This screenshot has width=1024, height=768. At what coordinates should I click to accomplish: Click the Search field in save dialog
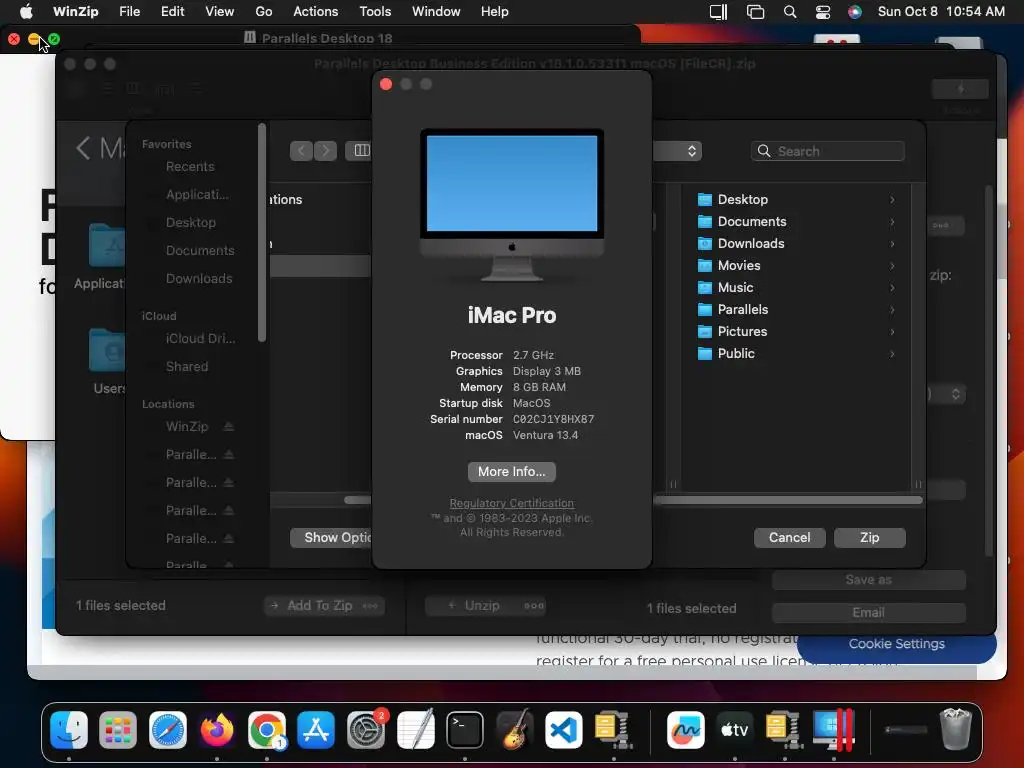coord(827,152)
